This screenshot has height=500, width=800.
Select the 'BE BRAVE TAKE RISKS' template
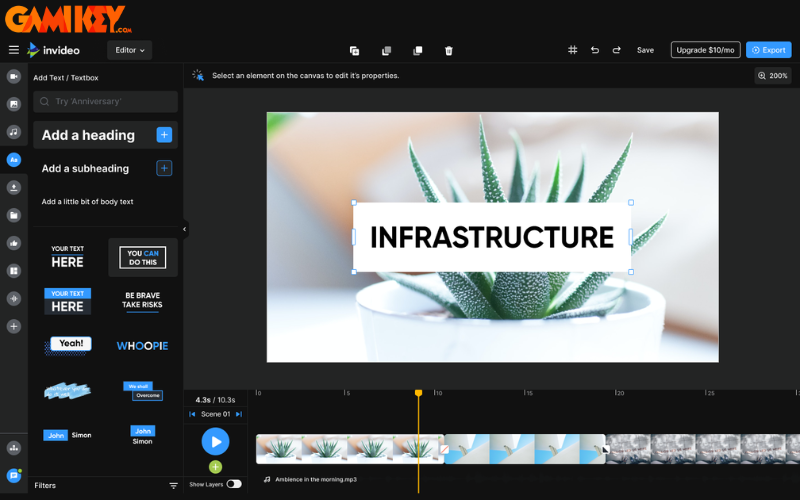(x=142, y=301)
